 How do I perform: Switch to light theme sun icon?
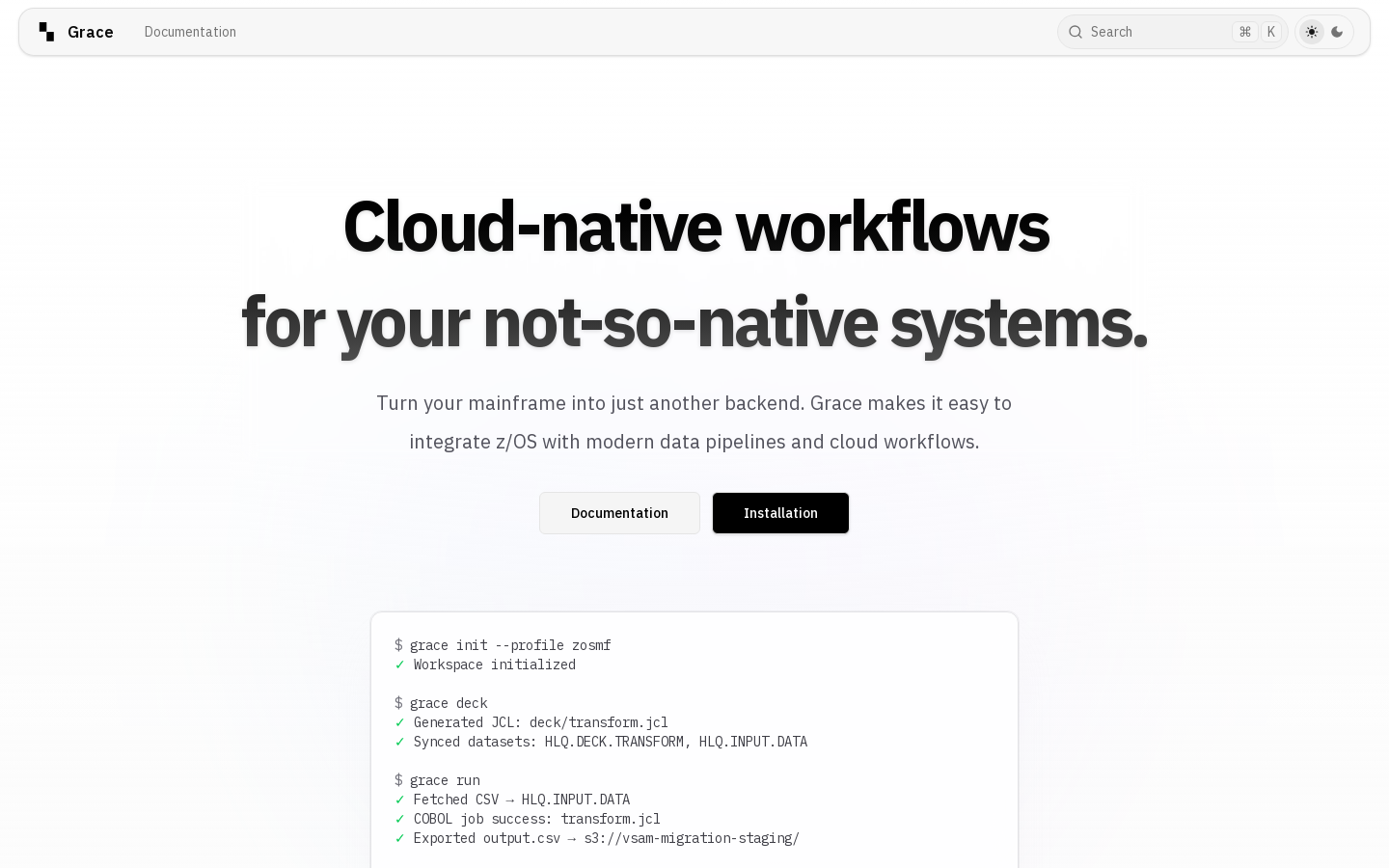[x=1312, y=32]
